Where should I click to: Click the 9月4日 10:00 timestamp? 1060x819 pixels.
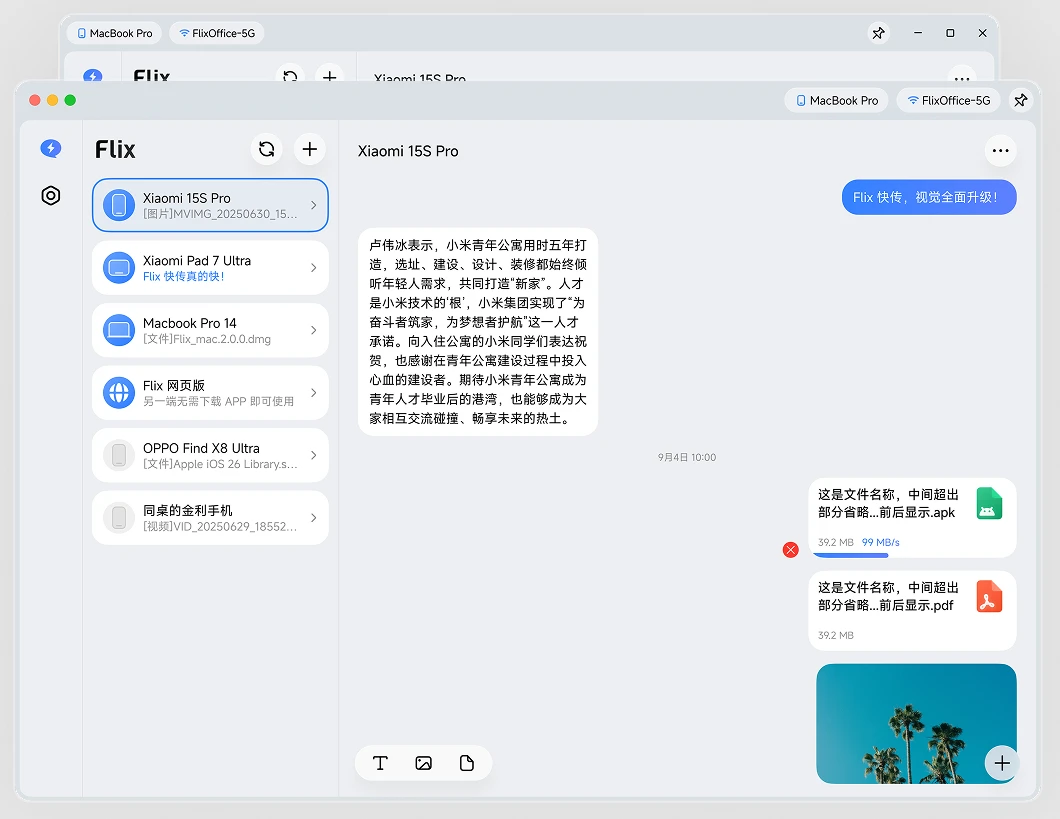click(687, 457)
